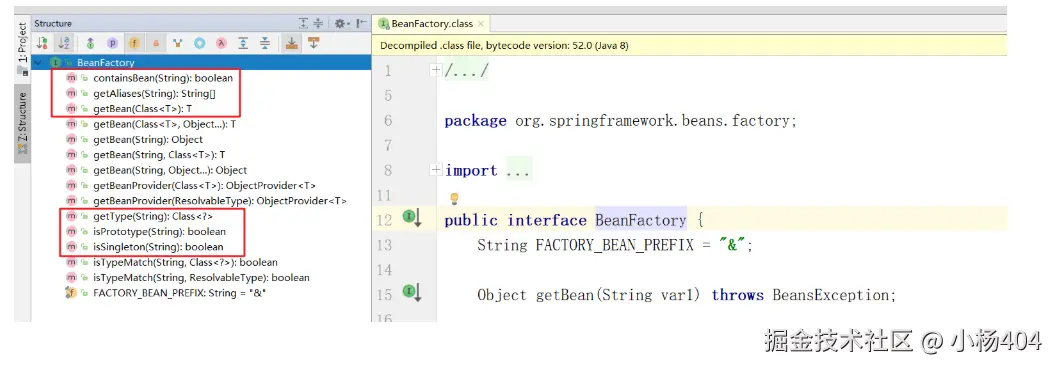Select getBean(String, Class<T>): T method
Screen dimensions: 1055x368
point(159,155)
